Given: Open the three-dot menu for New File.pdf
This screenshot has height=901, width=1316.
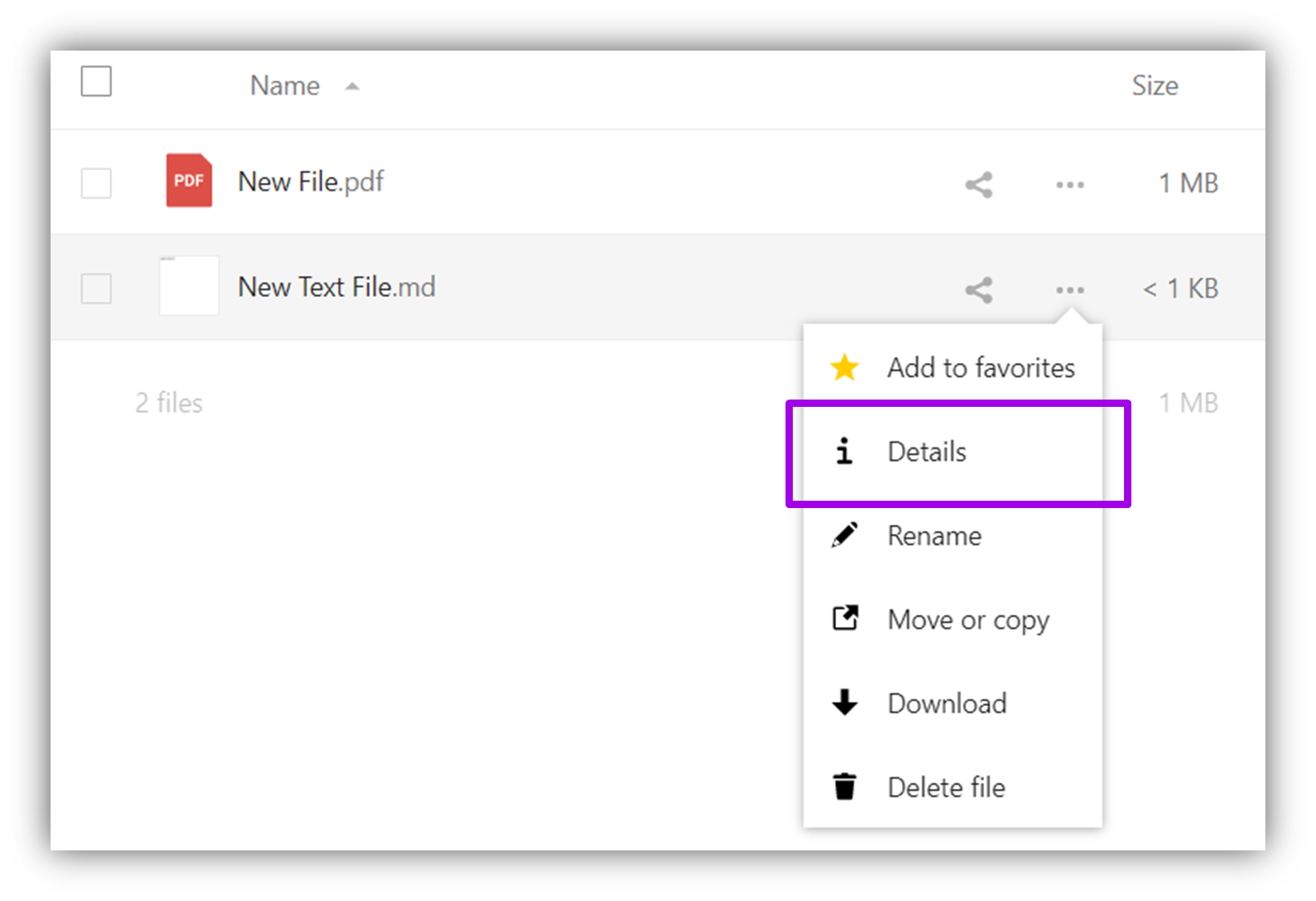Looking at the screenshot, I should [x=1069, y=184].
